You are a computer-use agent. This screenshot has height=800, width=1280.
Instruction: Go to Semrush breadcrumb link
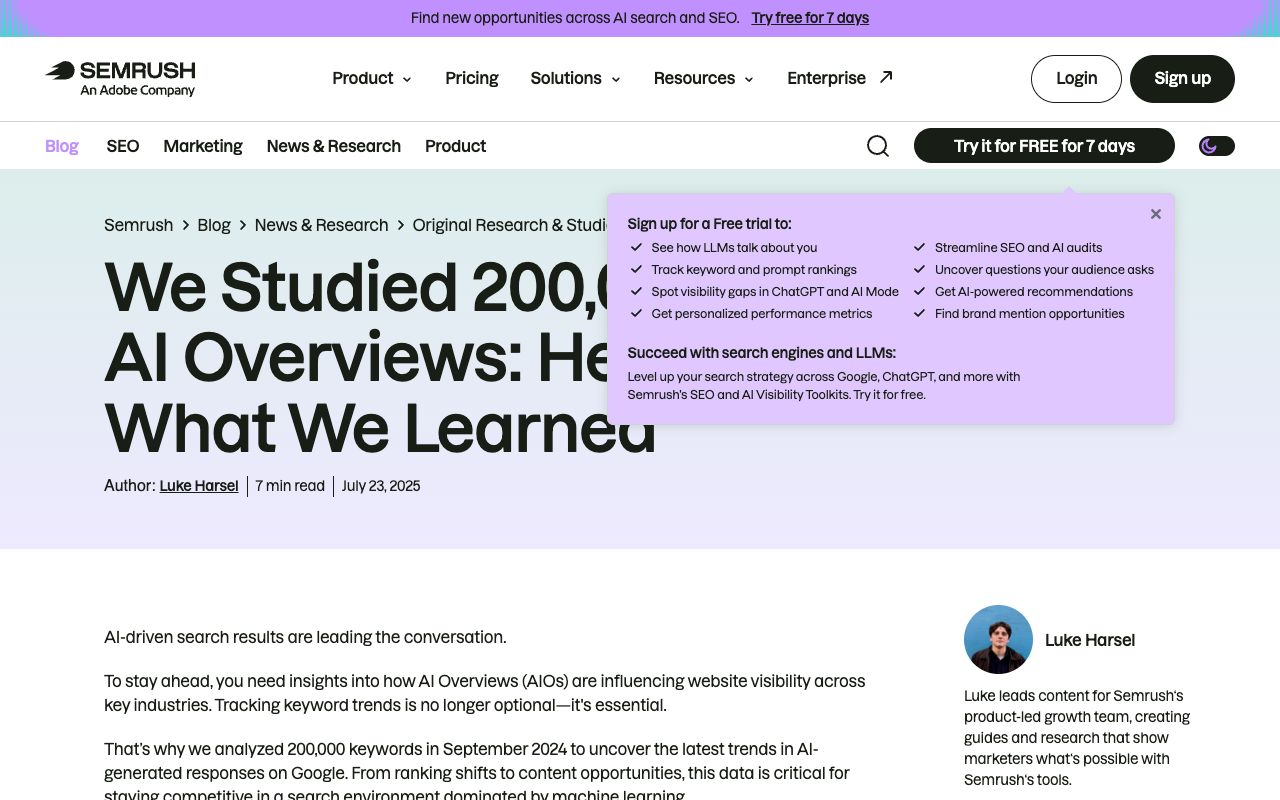(139, 225)
